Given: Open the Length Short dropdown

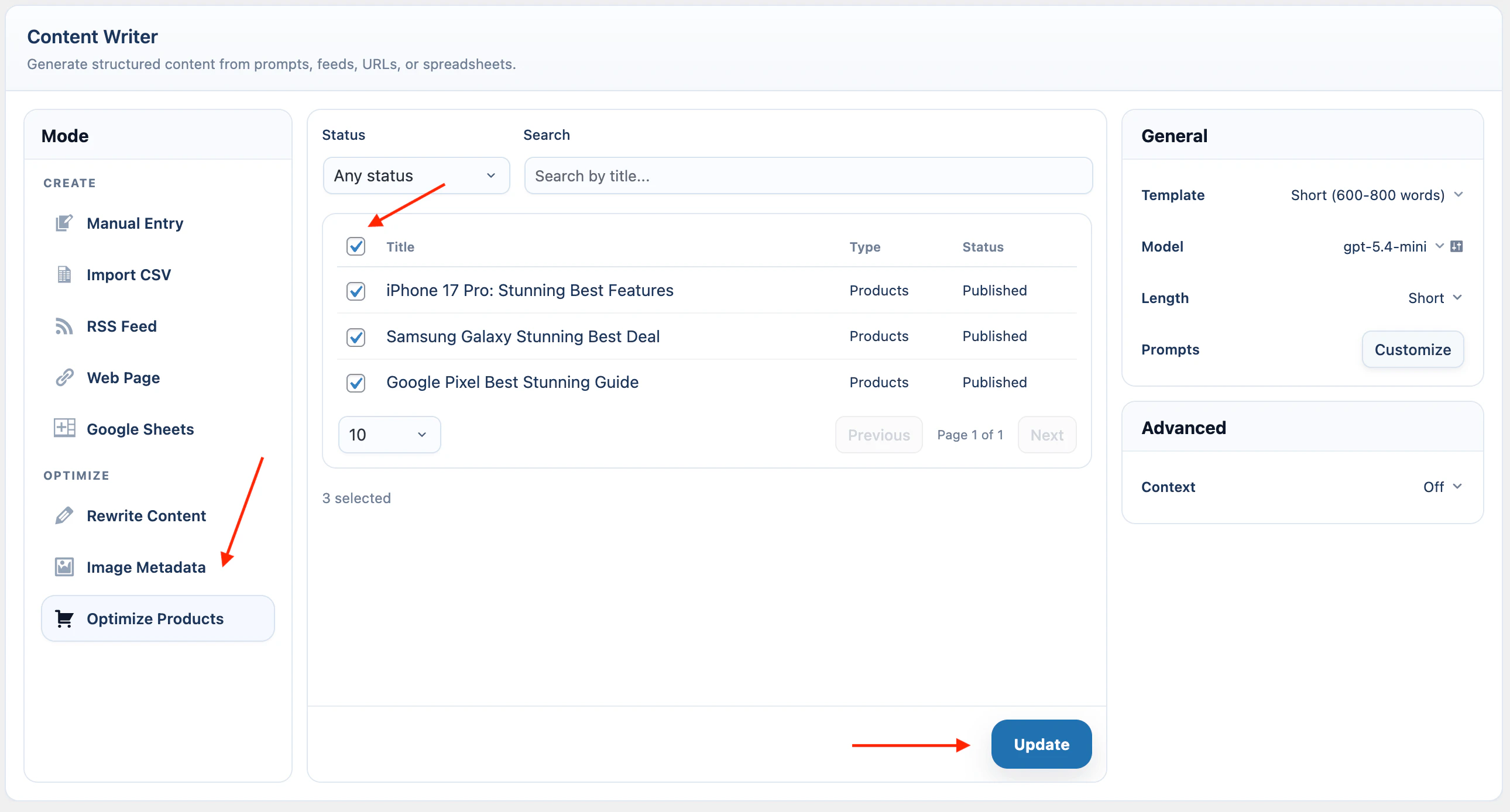Looking at the screenshot, I should tap(1435, 298).
